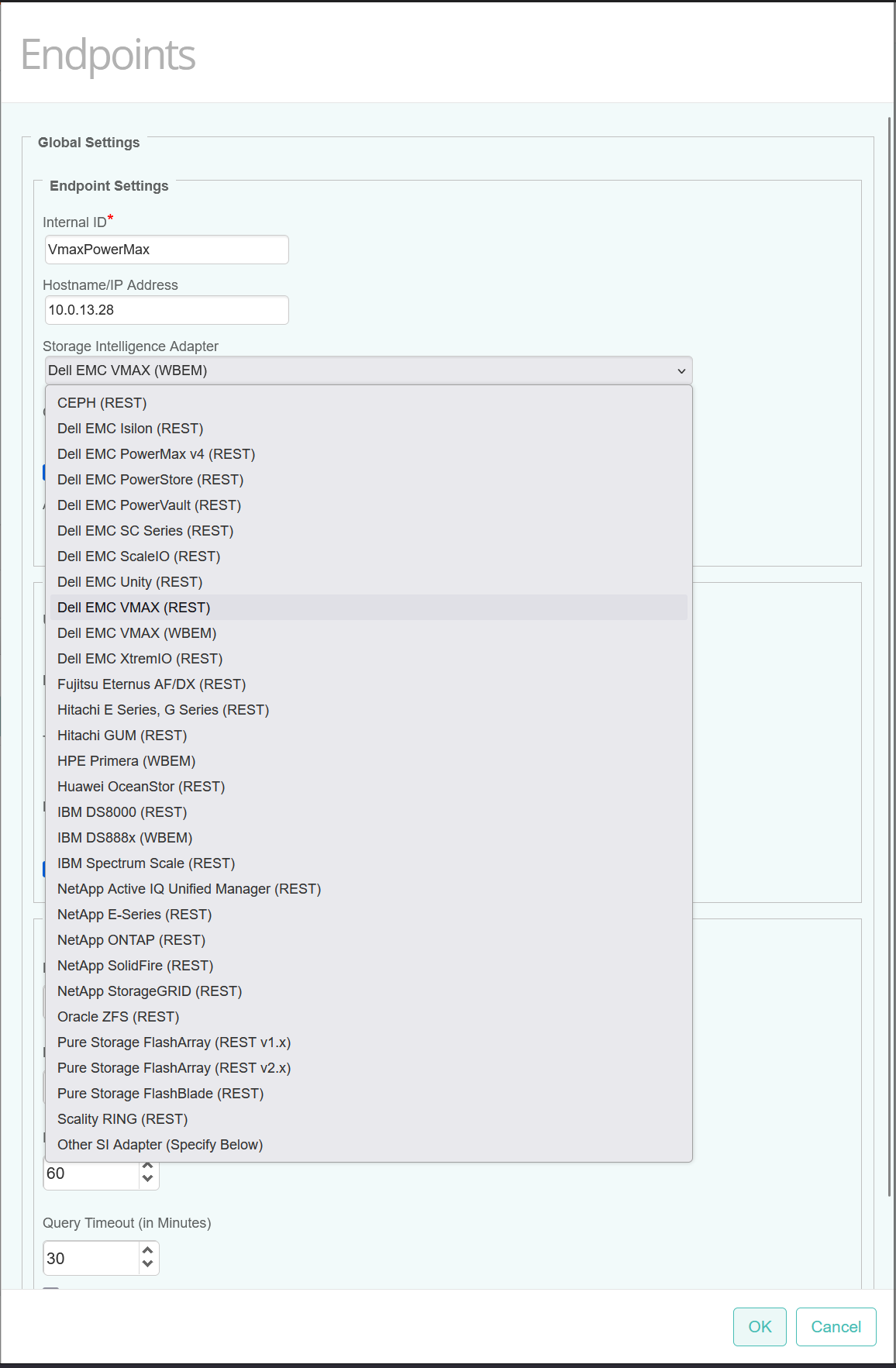The height and width of the screenshot is (1368, 896).
Task: Select Dell EMC ScaleIO (REST)
Action: (369, 557)
